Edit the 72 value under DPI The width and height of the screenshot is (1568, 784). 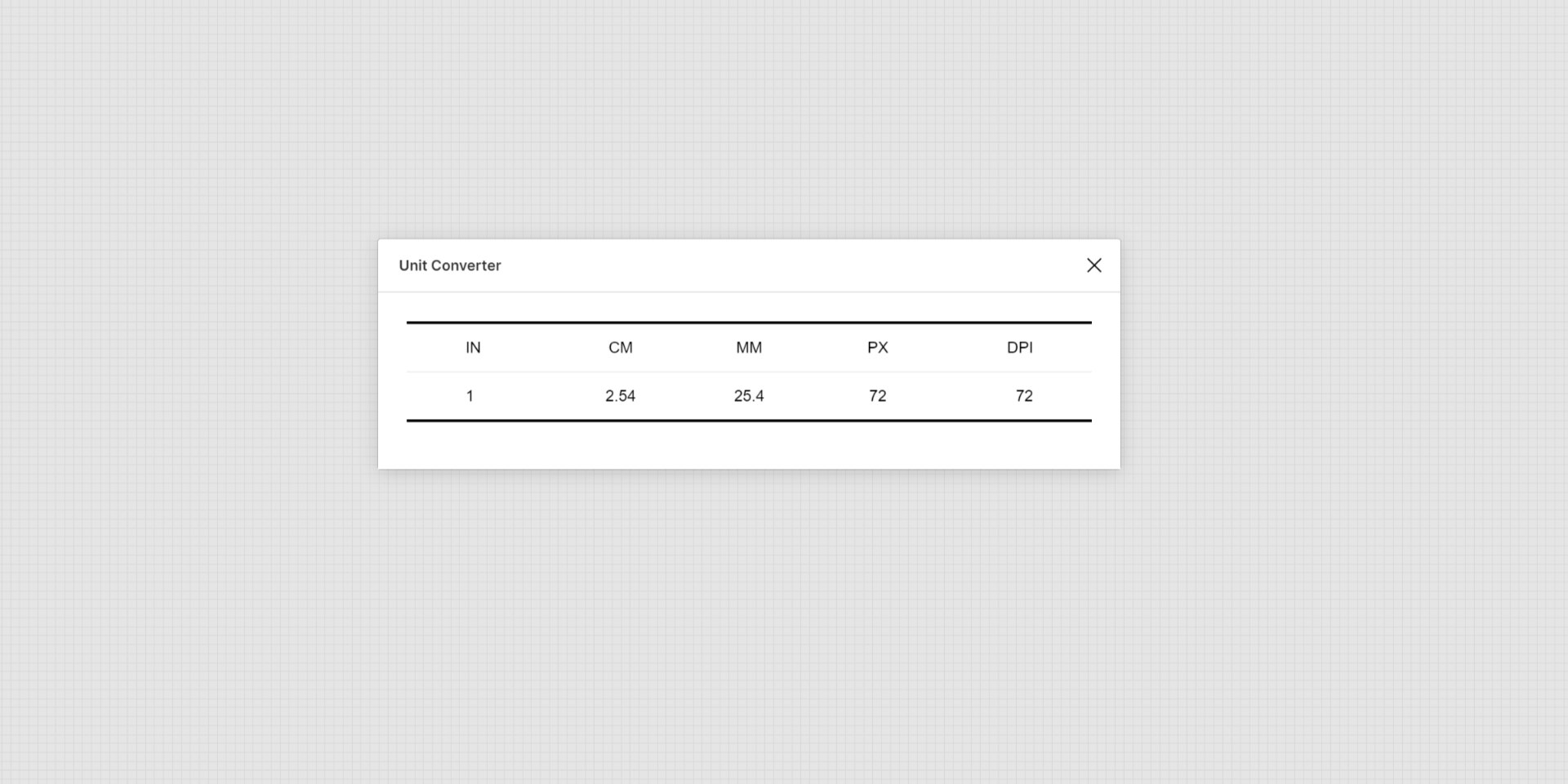(1024, 396)
